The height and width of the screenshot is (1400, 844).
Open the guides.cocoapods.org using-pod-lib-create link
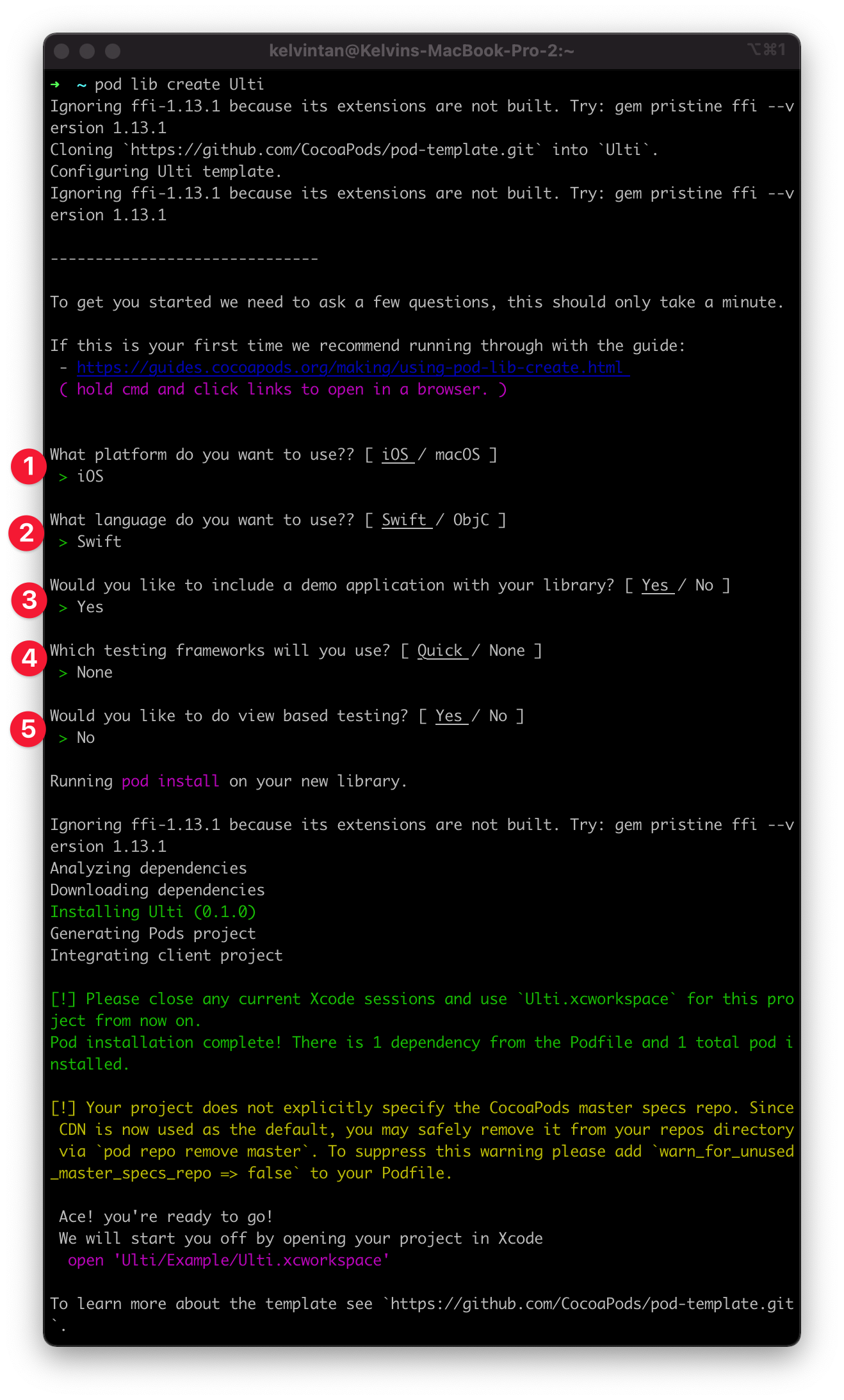pos(353,368)
